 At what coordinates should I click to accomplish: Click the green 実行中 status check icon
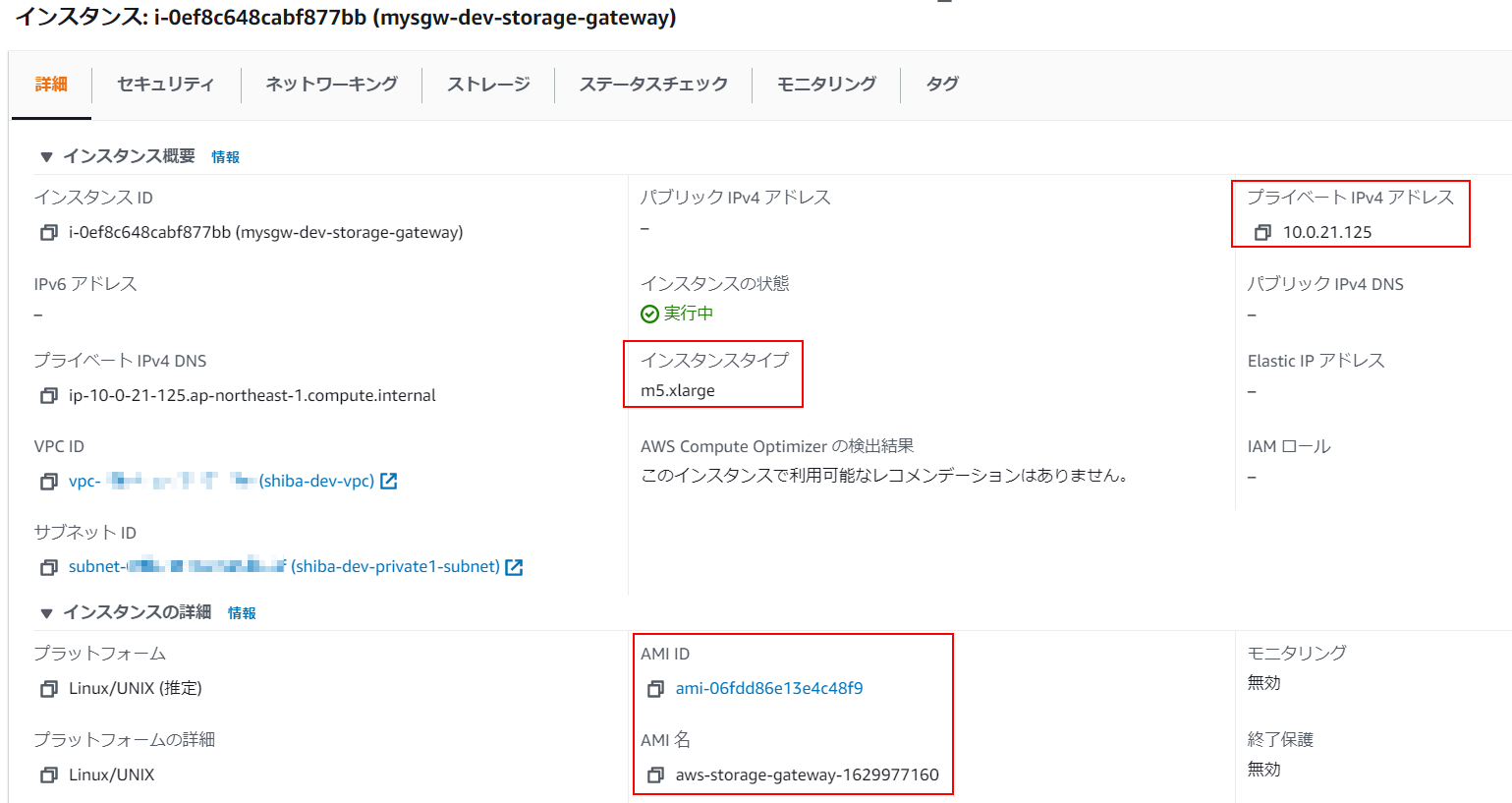(x=651, y=313)
